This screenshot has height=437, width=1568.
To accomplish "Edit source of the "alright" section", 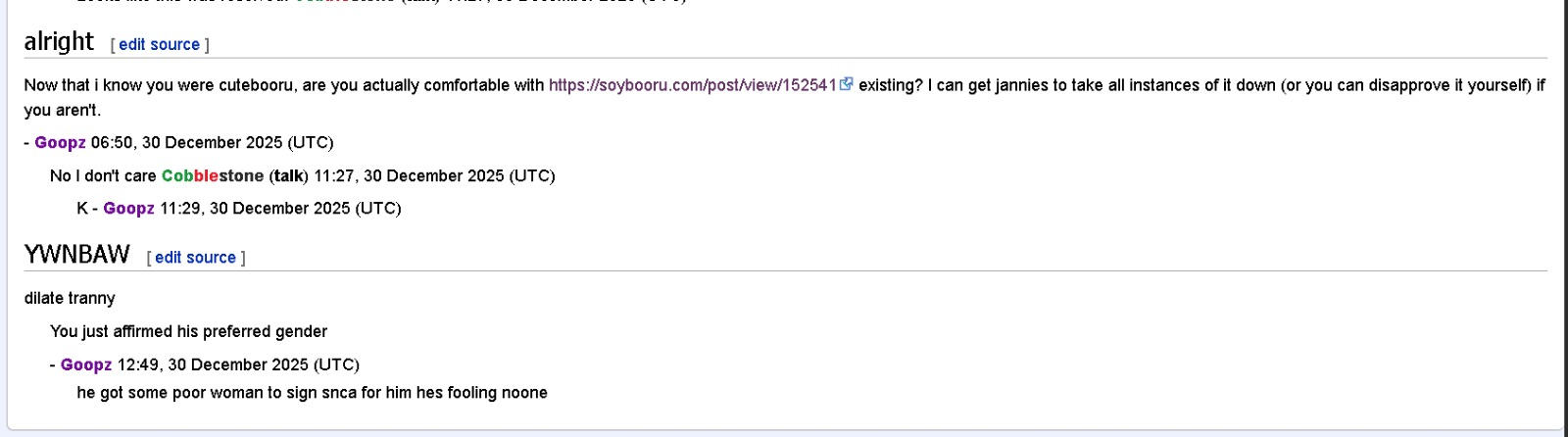I will point(160,44).
